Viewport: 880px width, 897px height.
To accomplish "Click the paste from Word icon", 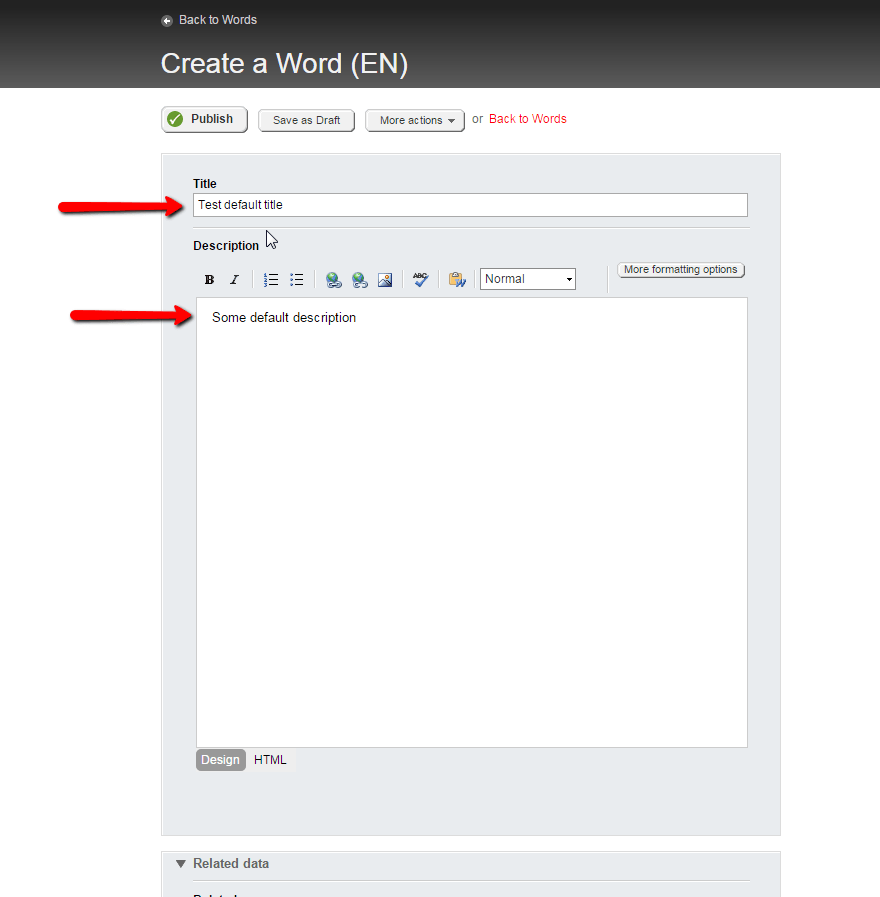I will [x=457, y=280].
